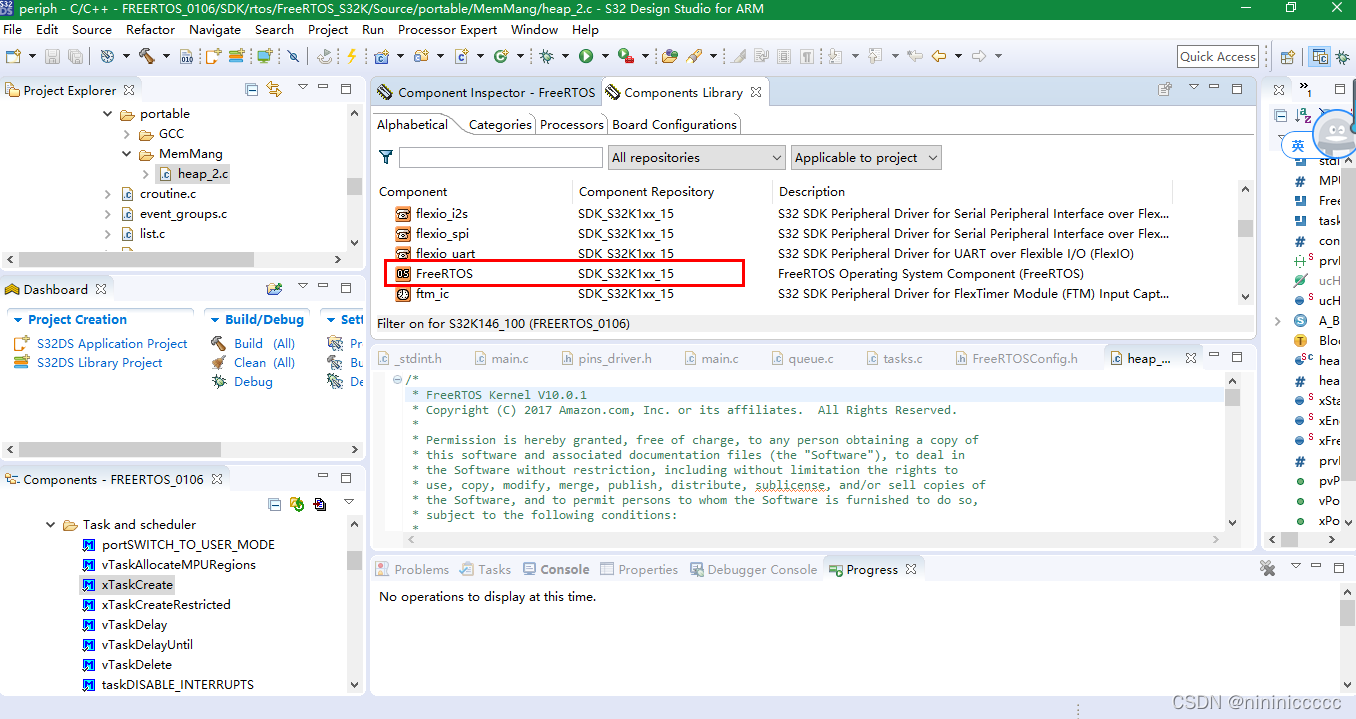Screen dimensions: 1356x719
Task: Click the Dashboard open-folder toolbar icon
Action: click(x=274, y=289)
